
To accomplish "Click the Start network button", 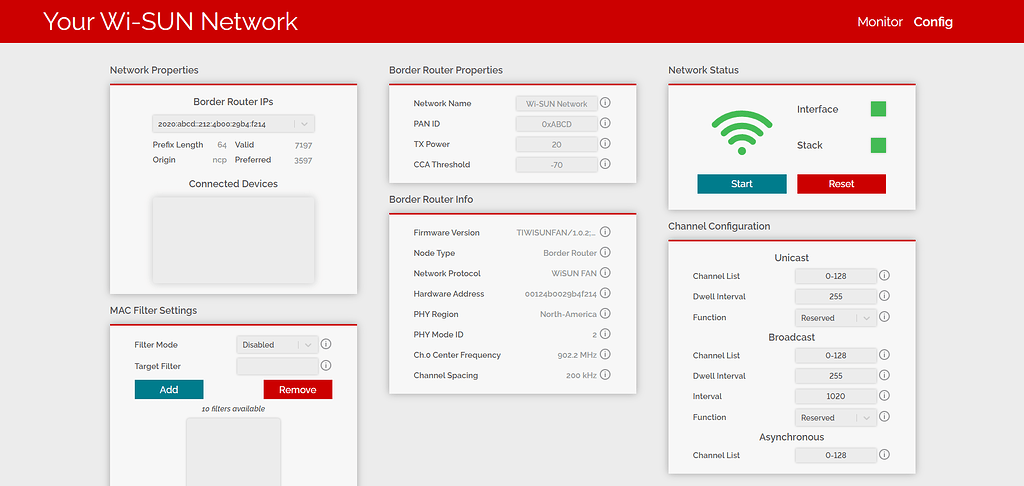I will 742,184.
